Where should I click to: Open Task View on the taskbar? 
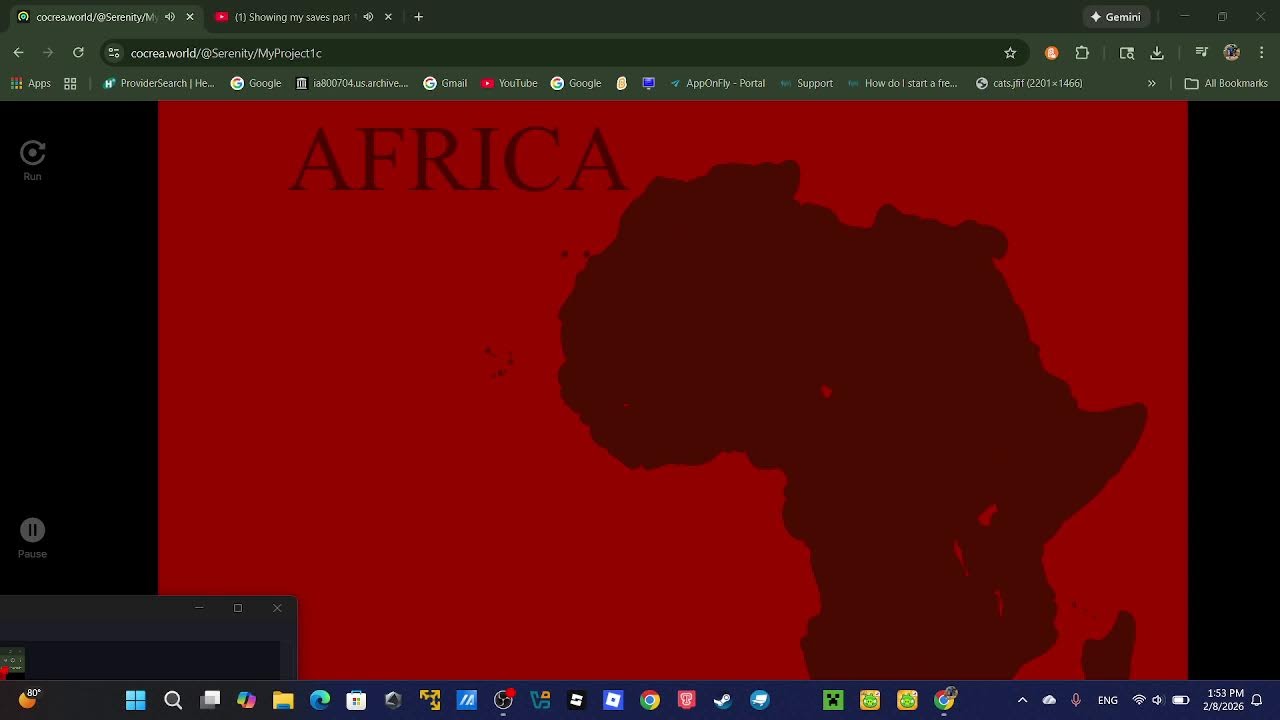click(210, 700)
